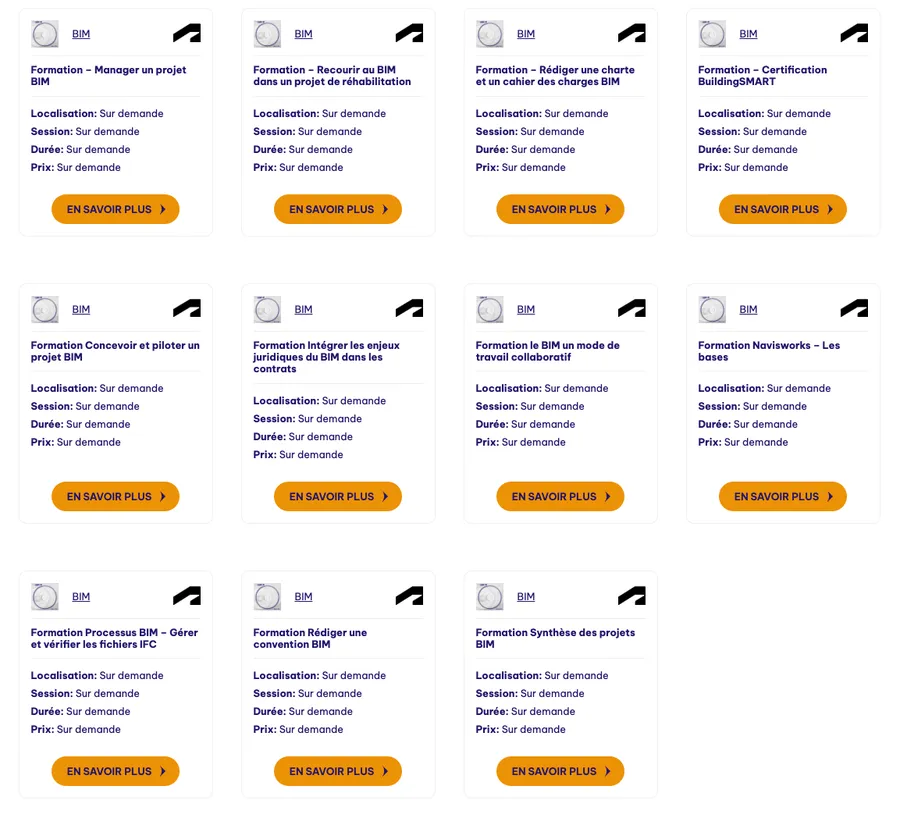Click En savoir plus for Synthèse des projets BIM

point(560,771)
